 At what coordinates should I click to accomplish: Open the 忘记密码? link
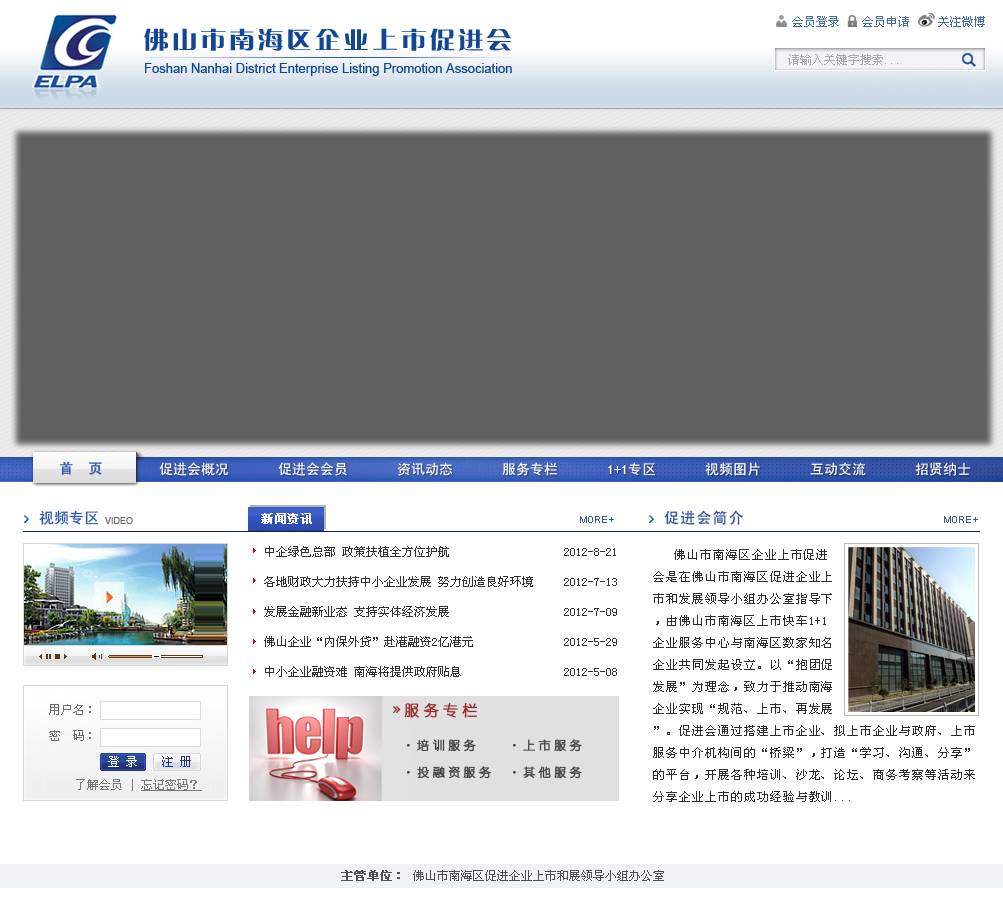(x=171, y=785)
